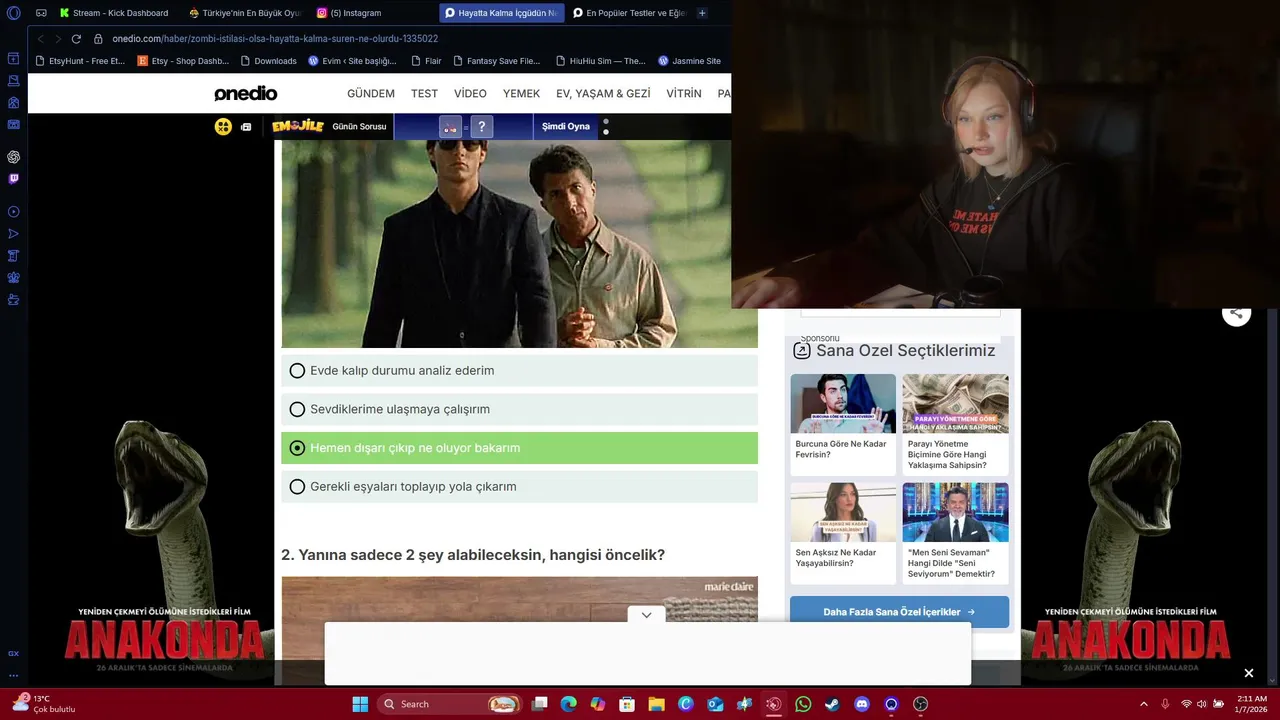Open the paper-plane Flow icon in sidebar
This screenshot has height=720, width=1280.
[13, 234]
